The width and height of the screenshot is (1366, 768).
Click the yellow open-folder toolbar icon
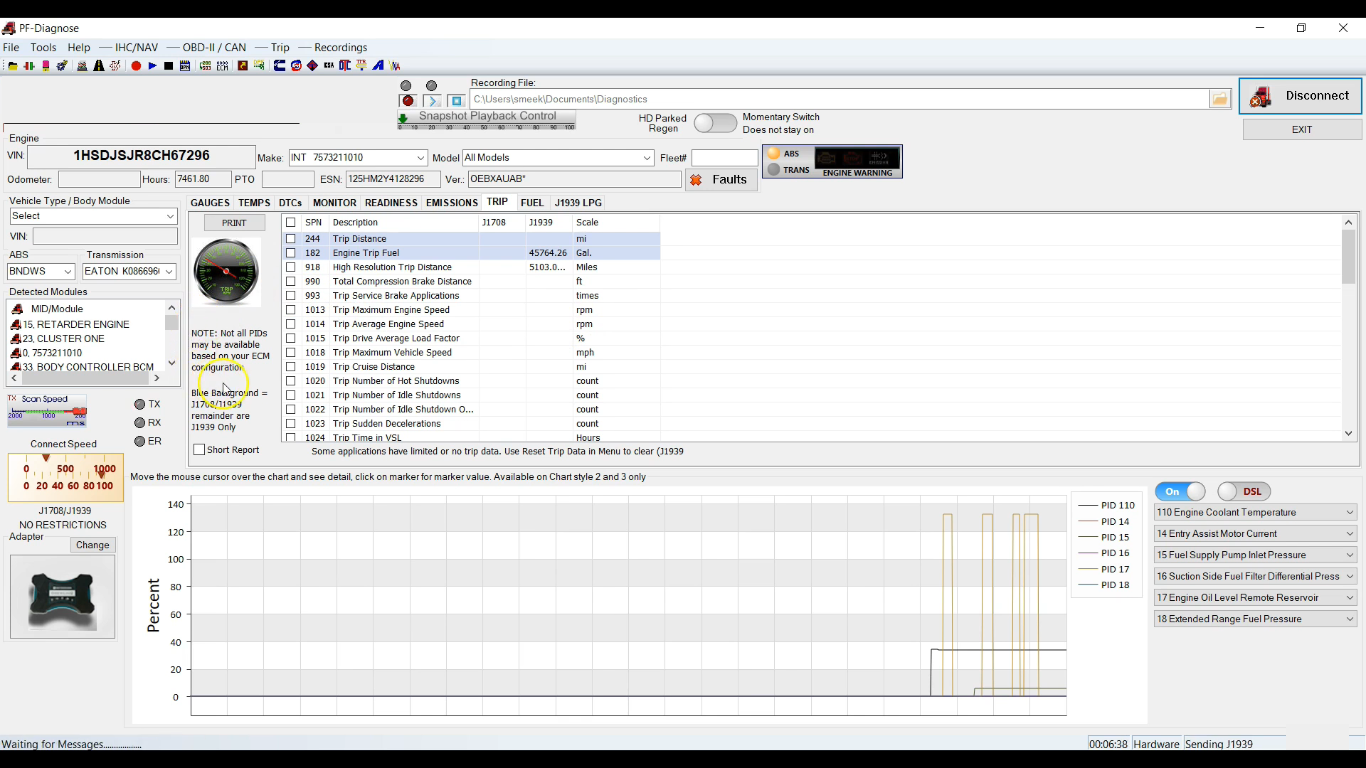tap(13, 66)
